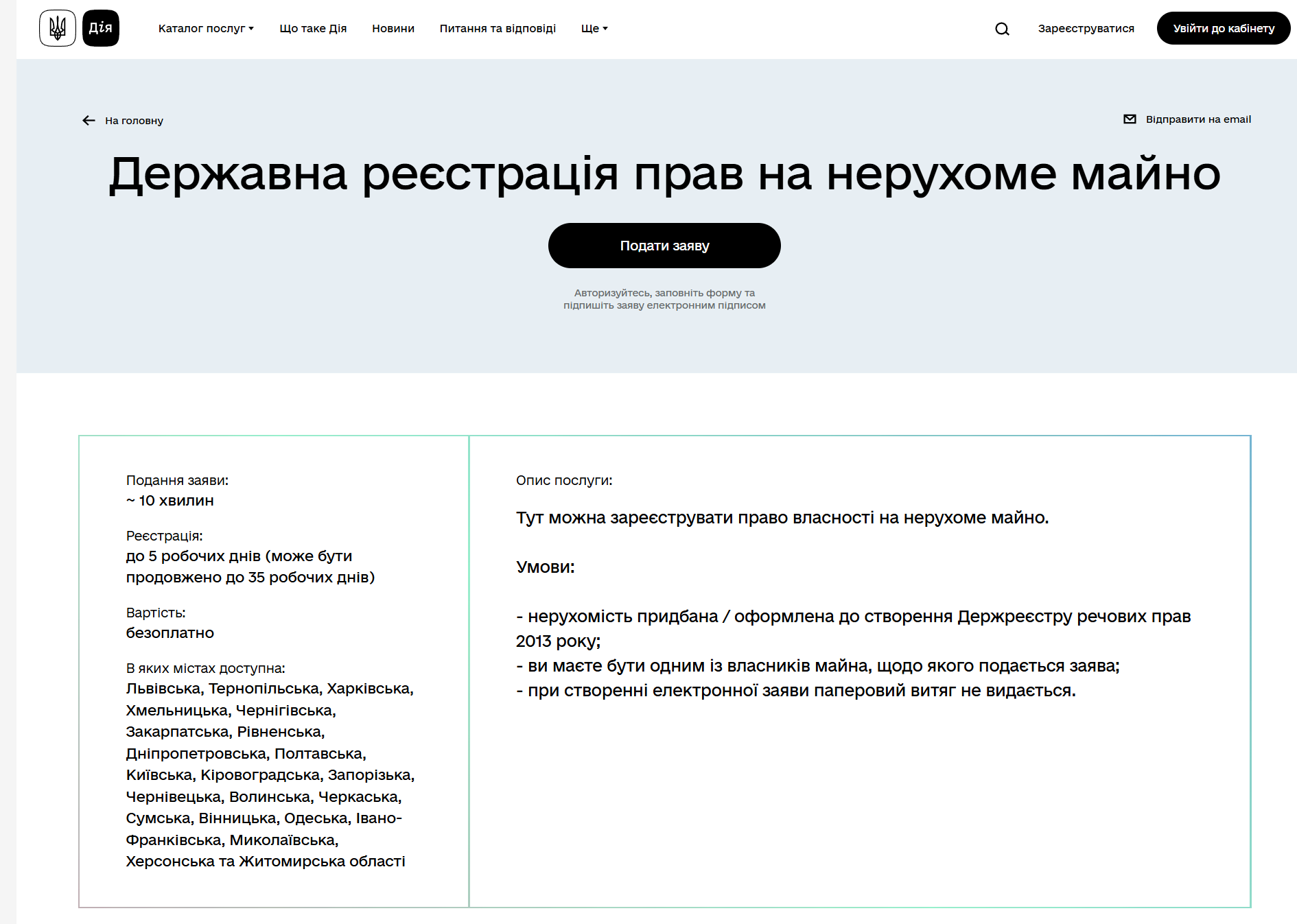The image size is (1297, 924).
Task: Click the безоплатно cost value
Action: (170, 633)
